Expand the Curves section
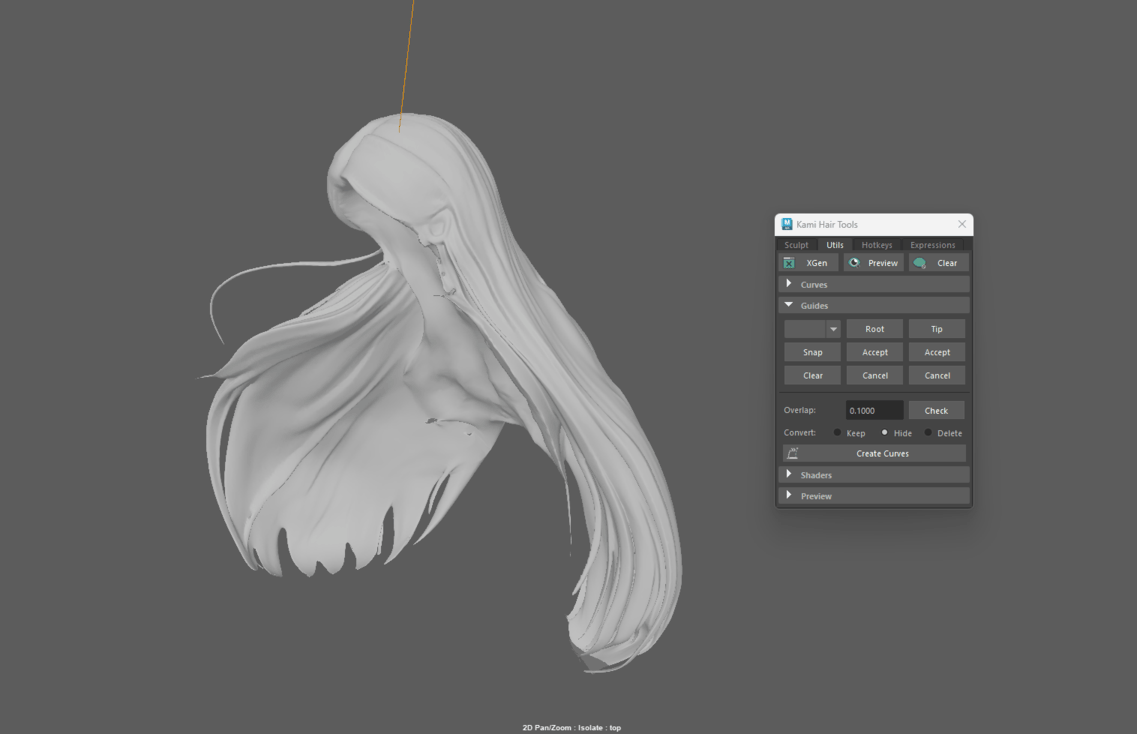 point(874,284)
